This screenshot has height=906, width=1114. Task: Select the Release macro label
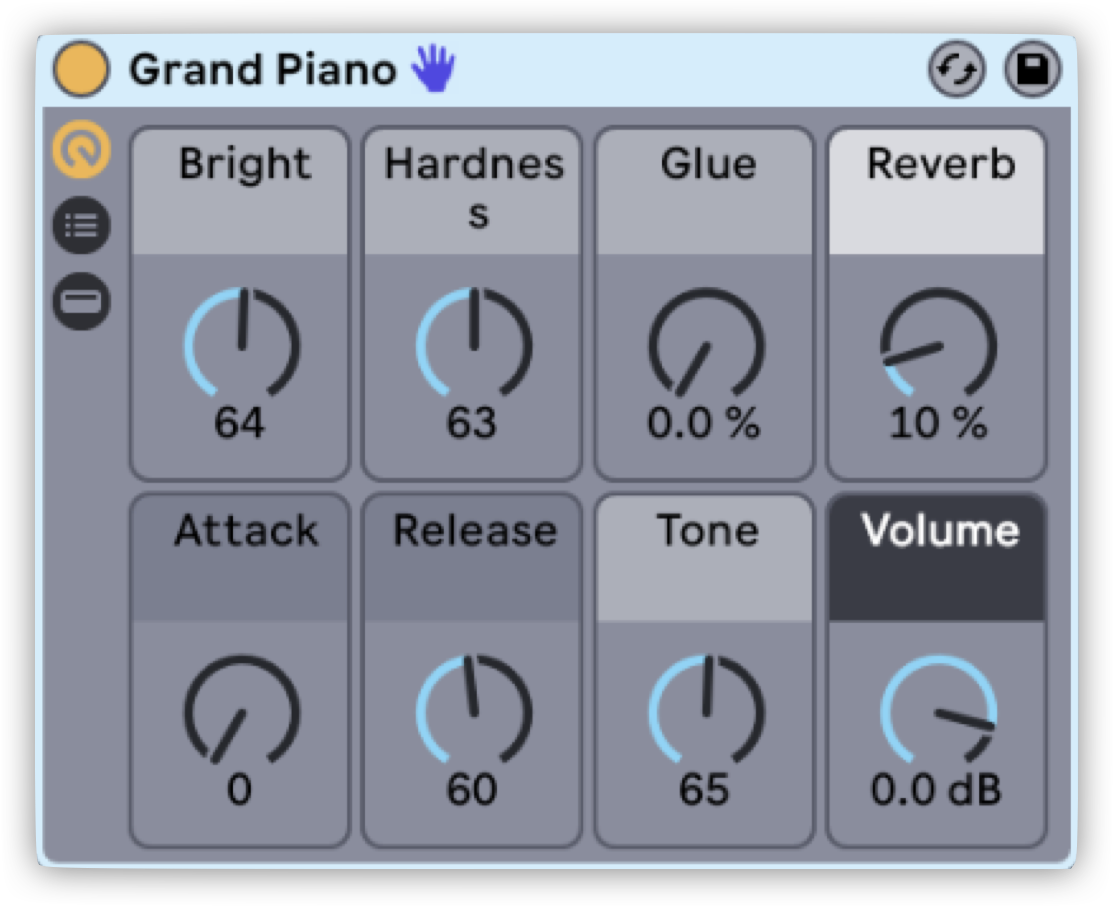tap(475, 530)
